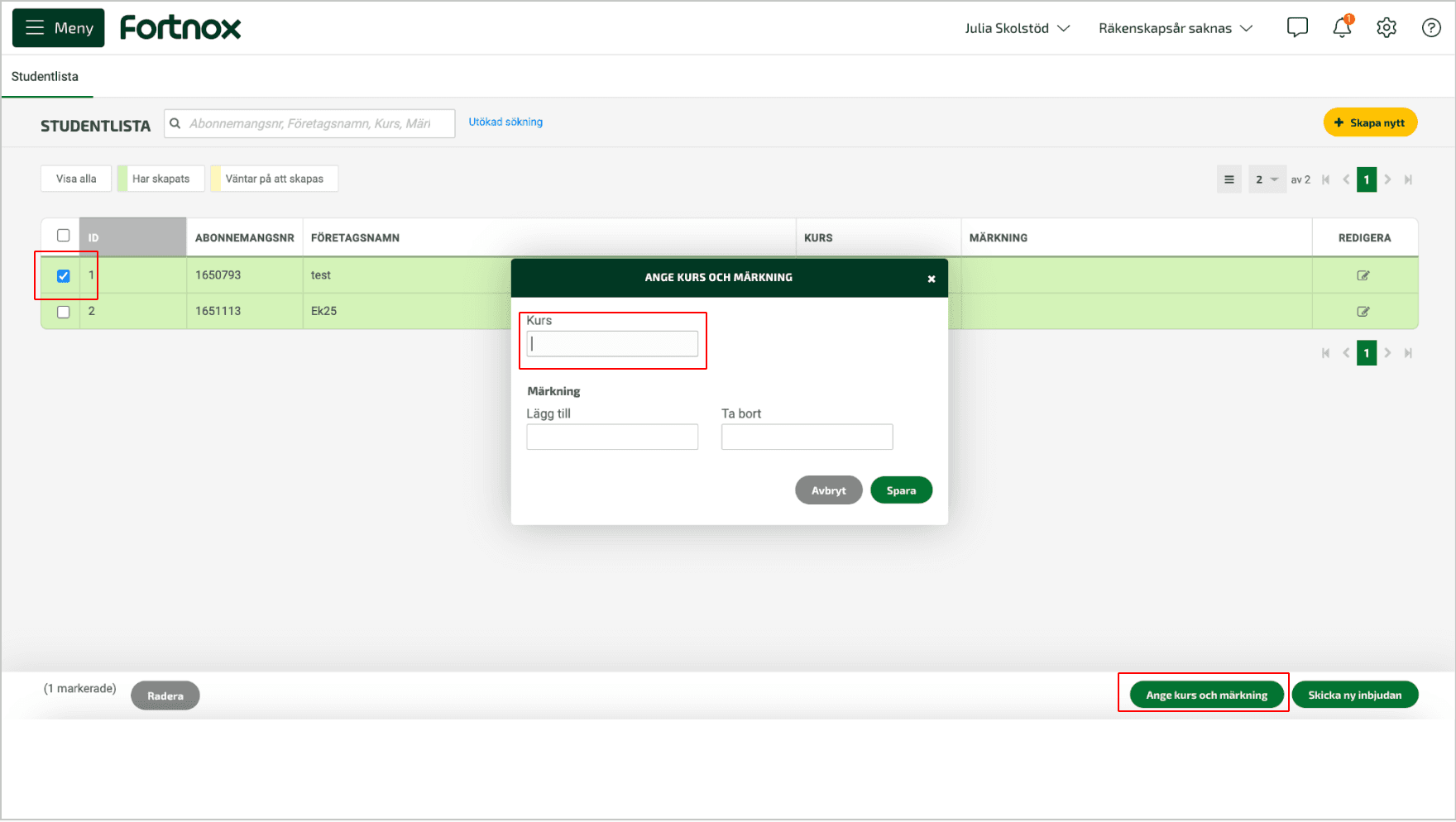Toggle the select-all header checkbox

click(63, 236)
